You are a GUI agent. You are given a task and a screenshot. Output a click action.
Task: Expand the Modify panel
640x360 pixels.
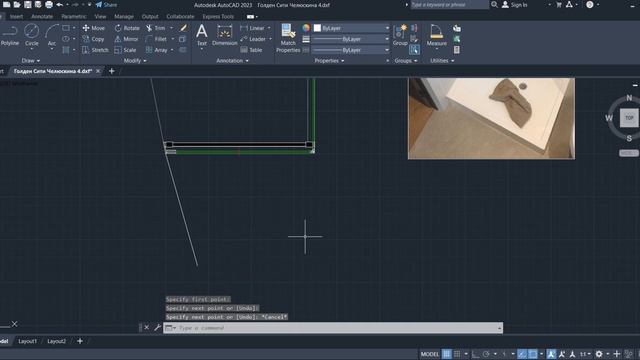135,60
